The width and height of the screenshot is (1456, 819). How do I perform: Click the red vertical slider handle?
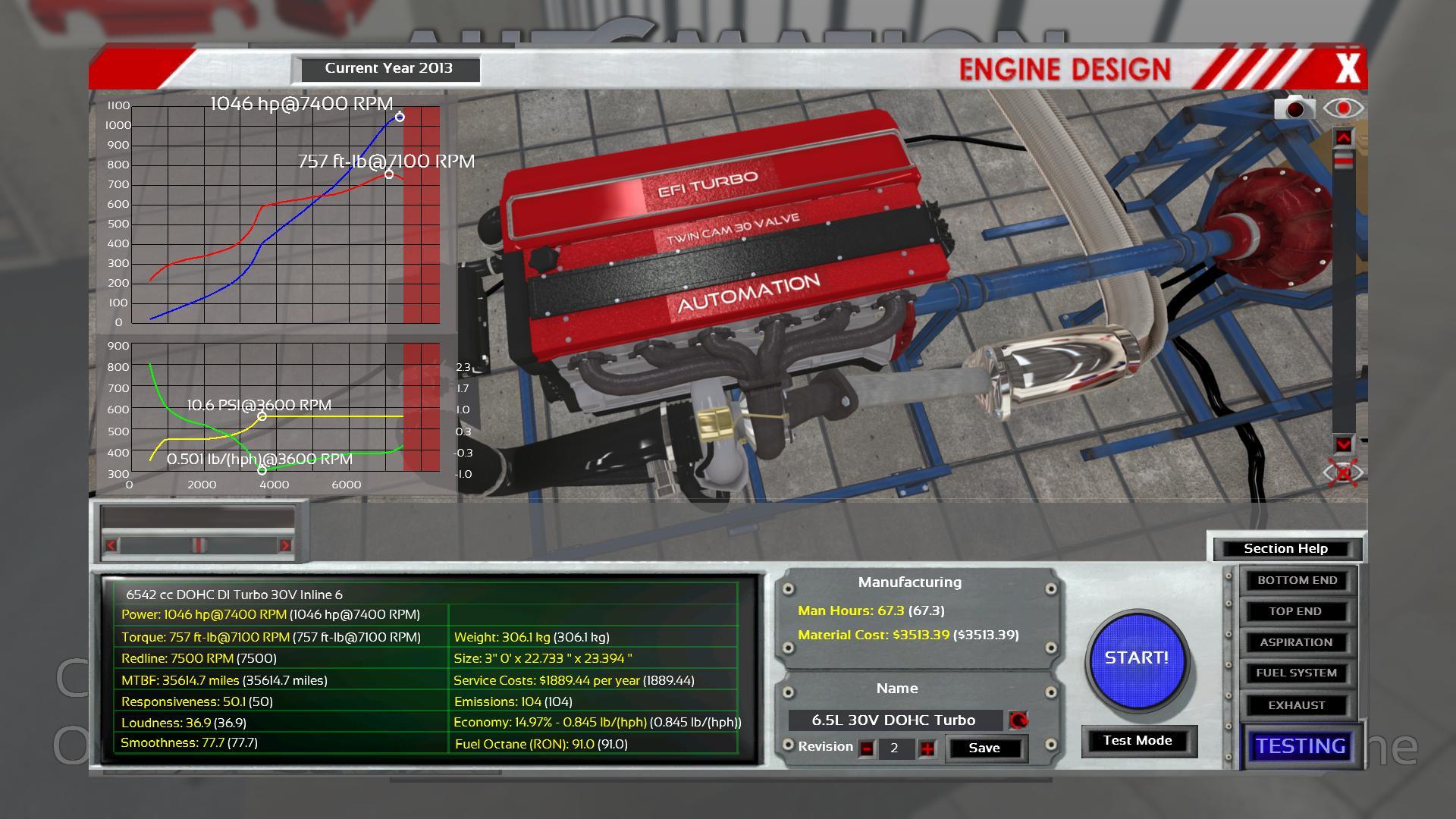(x=1343, y=161)
